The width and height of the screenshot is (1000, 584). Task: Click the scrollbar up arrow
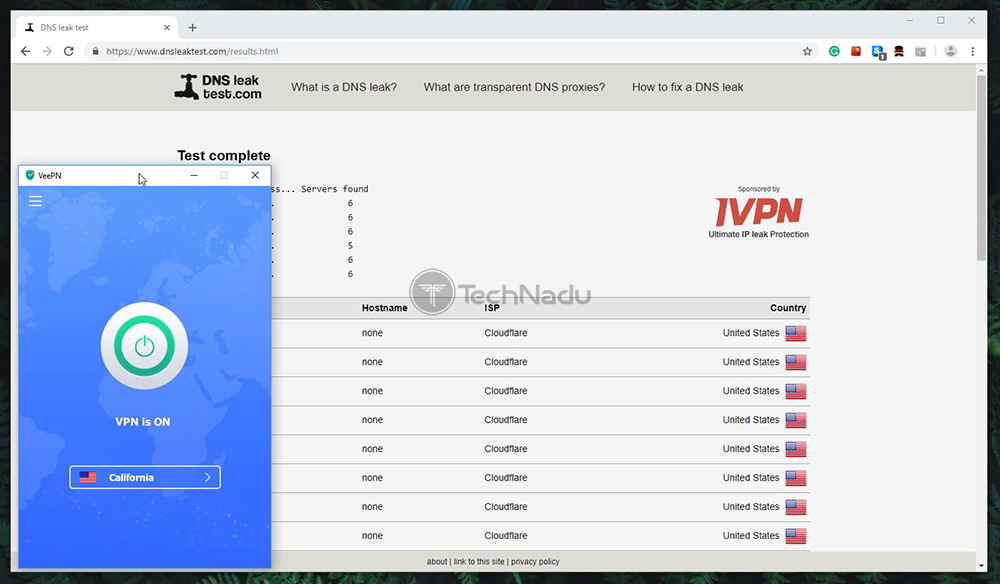pos(982,69)
